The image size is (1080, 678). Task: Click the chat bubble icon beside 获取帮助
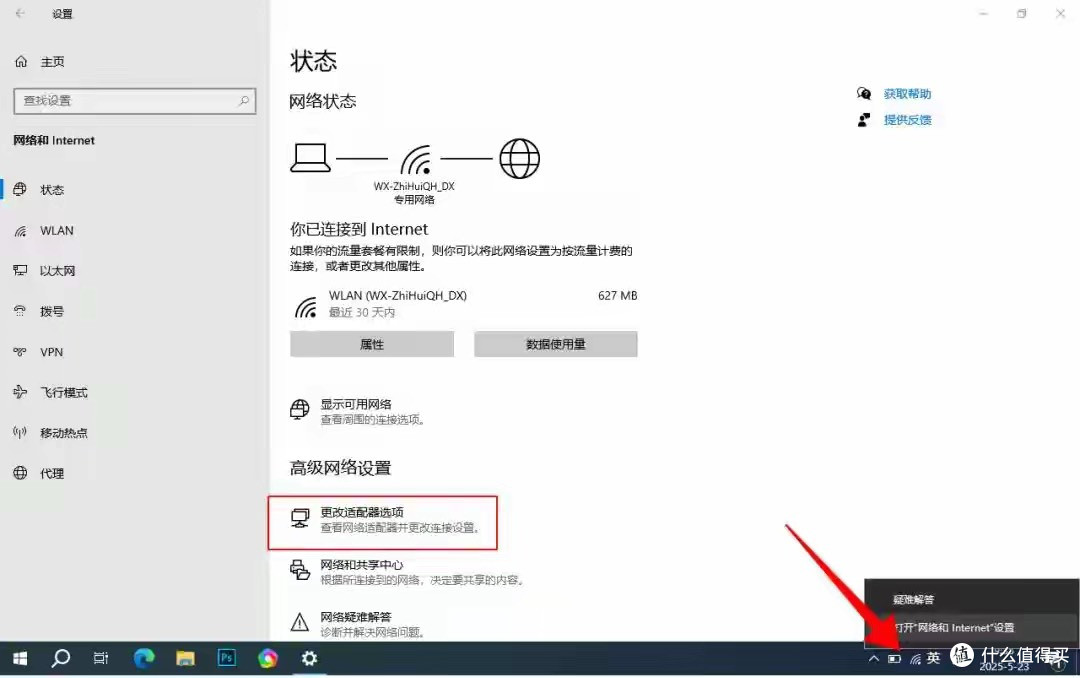tap(864, 93)
